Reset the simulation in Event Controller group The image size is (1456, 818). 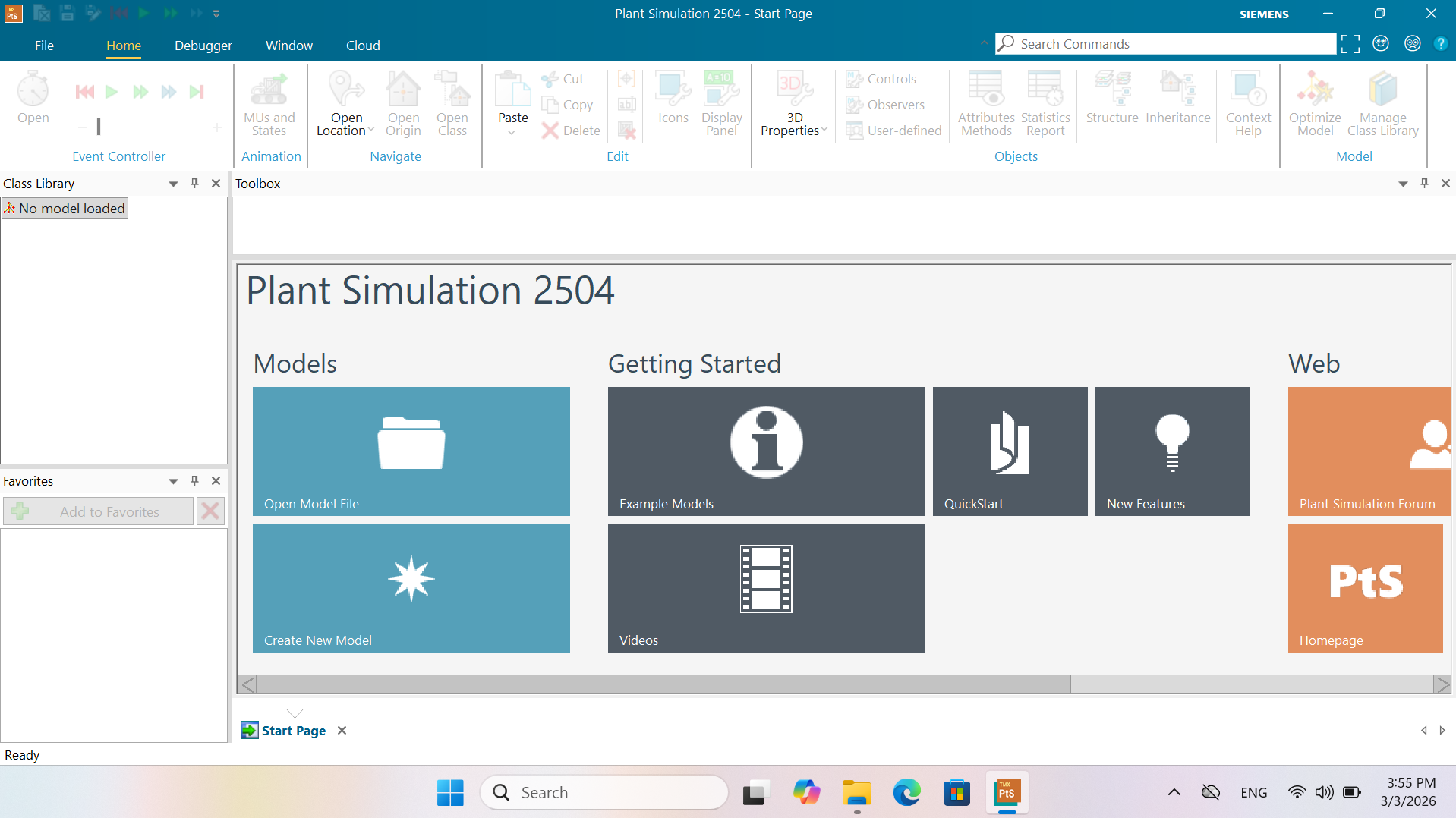85,92
